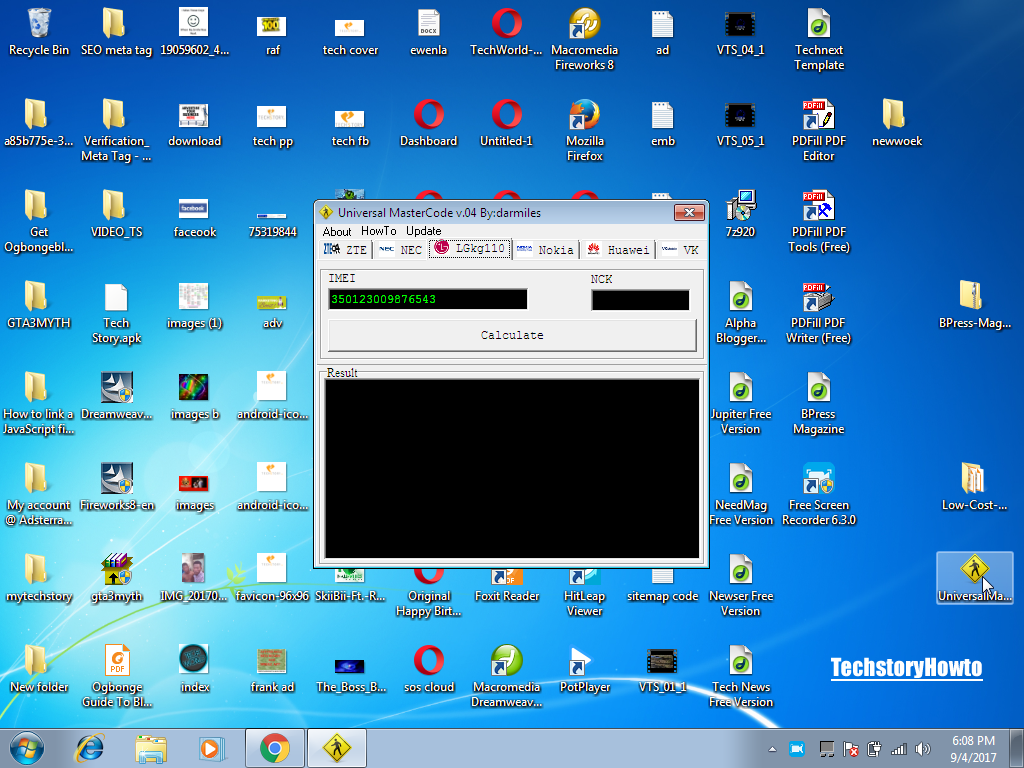Select the HitLeap Viewer shortcut

pyautogui.click(x=584, y=593)
